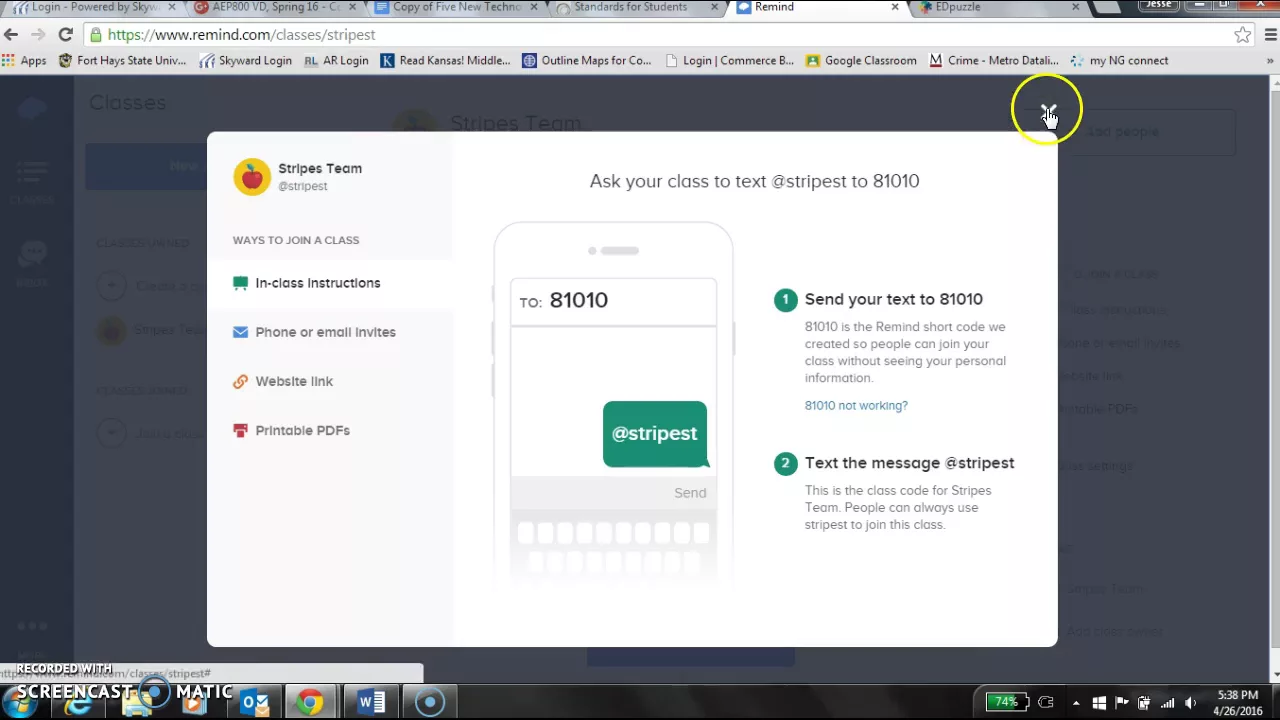
Task: Open Login | Commerce B bookmark
Action: tap(729, 61)
